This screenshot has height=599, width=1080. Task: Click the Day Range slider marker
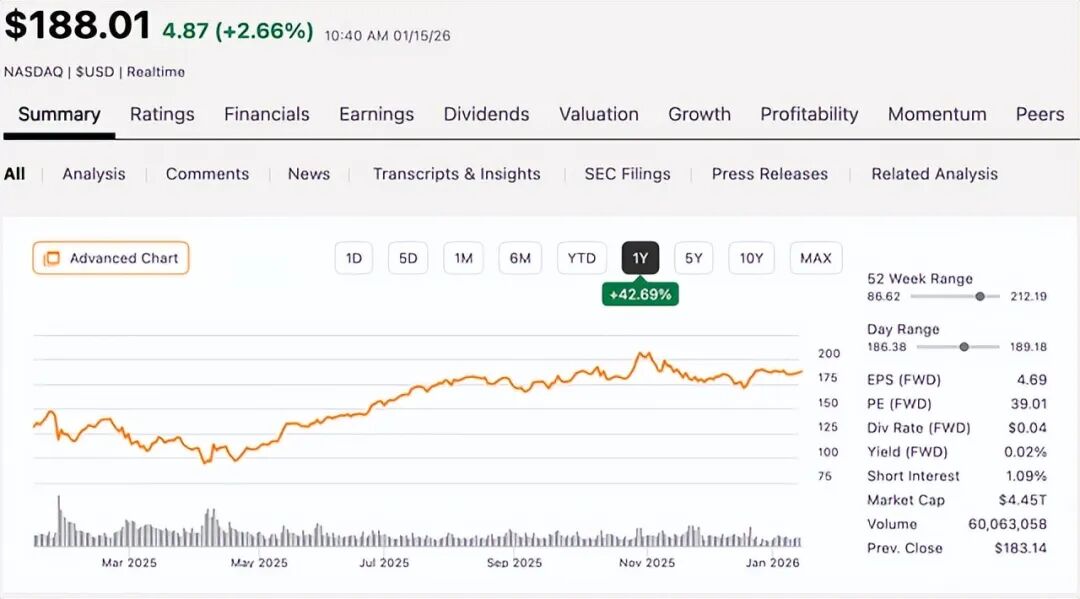[964, 346]
